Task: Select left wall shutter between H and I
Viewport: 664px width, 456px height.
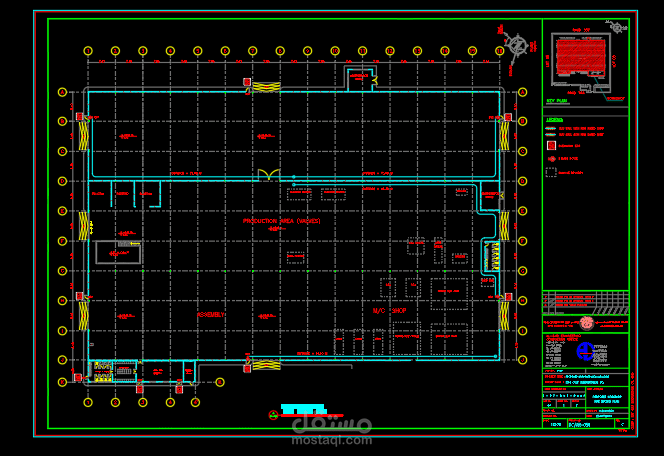Action: click(x=83, y=316)
